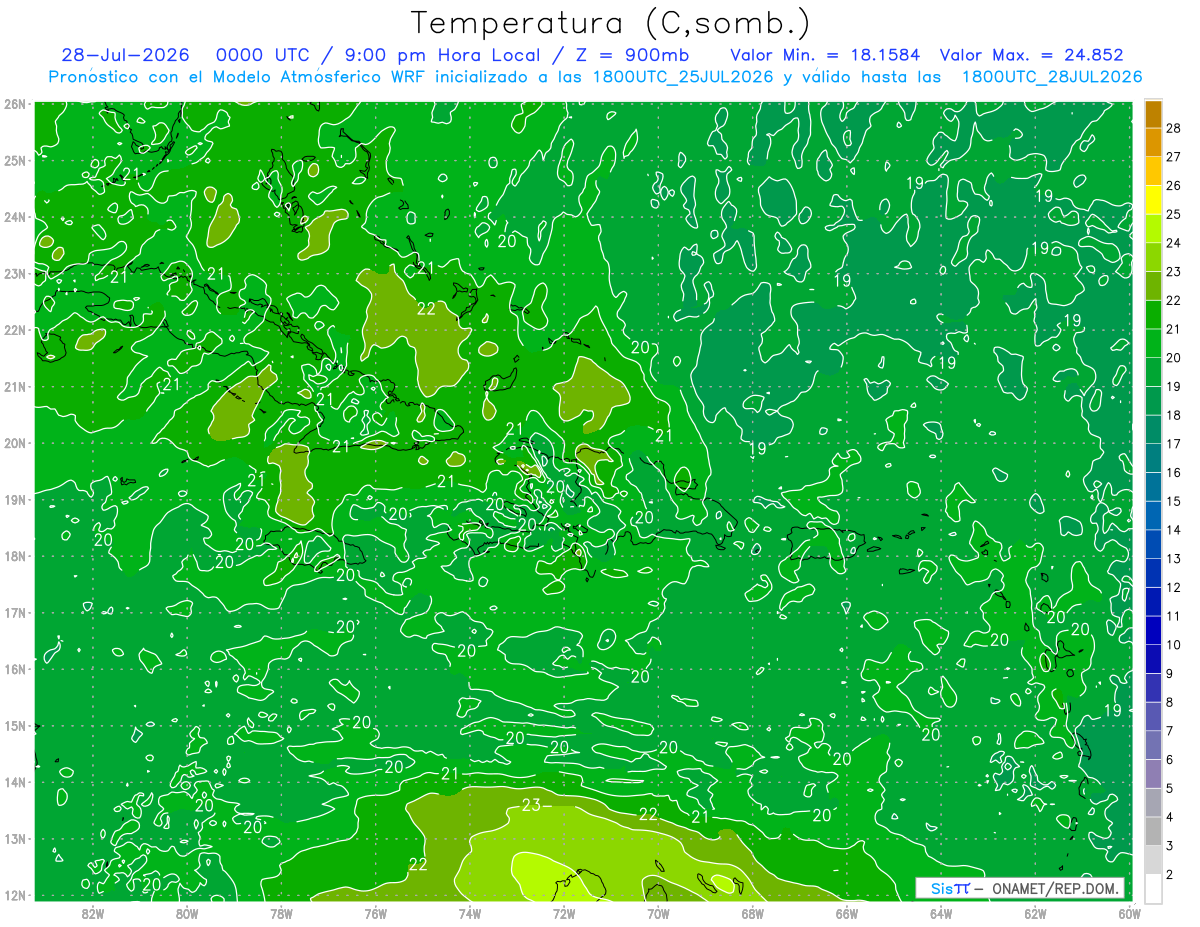The width and height of the screenshot is (1200, 927).
Task: Click the title "Temperatura (C,somb.)"
Action: pyautogui.click(x=611, y=24)
